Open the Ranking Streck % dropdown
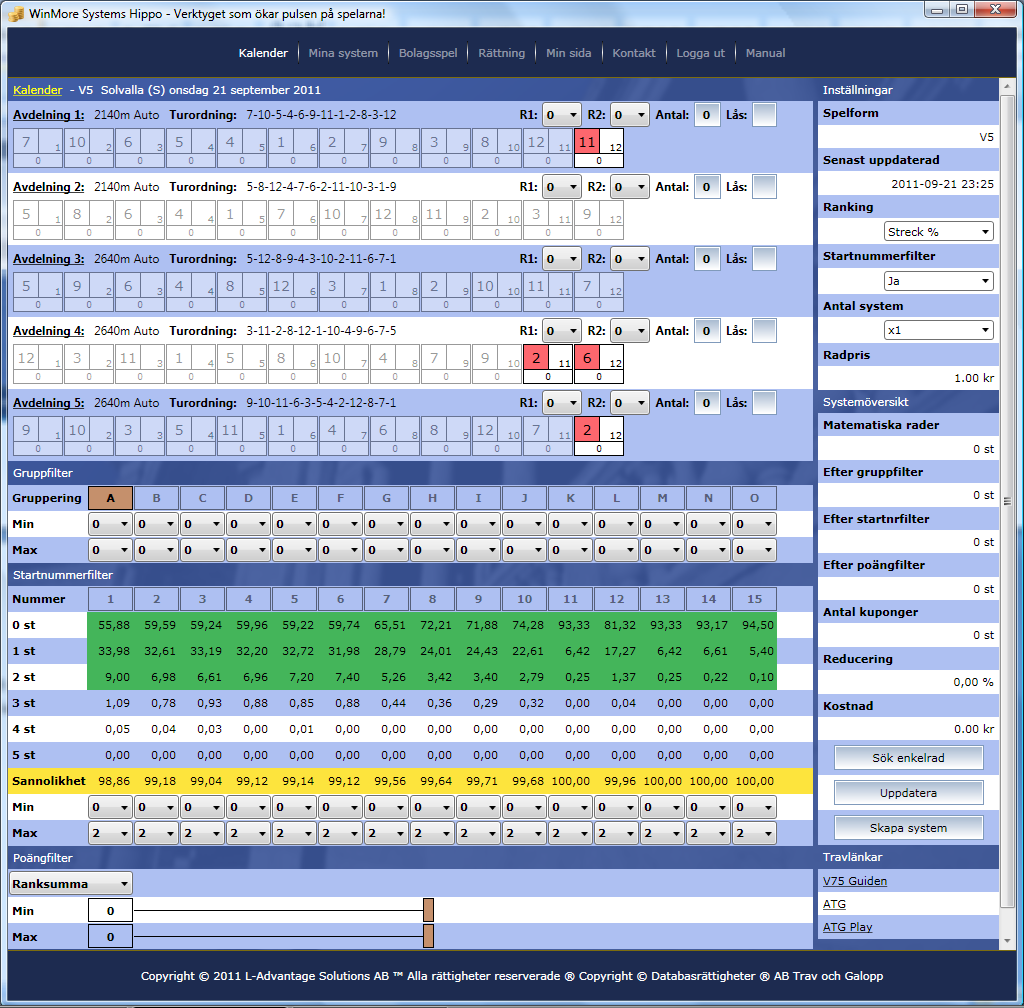 click(x=938, y=232)
